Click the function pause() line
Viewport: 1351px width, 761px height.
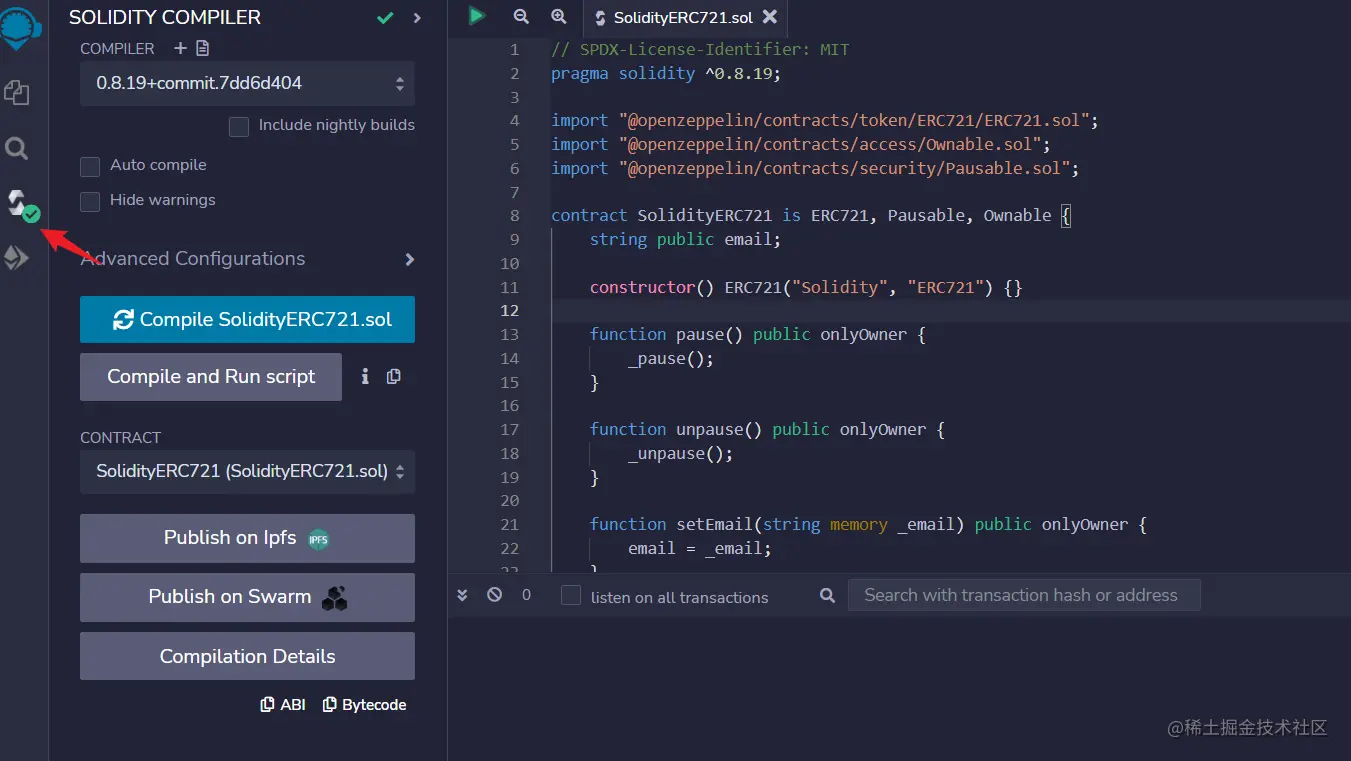point(758,335)
